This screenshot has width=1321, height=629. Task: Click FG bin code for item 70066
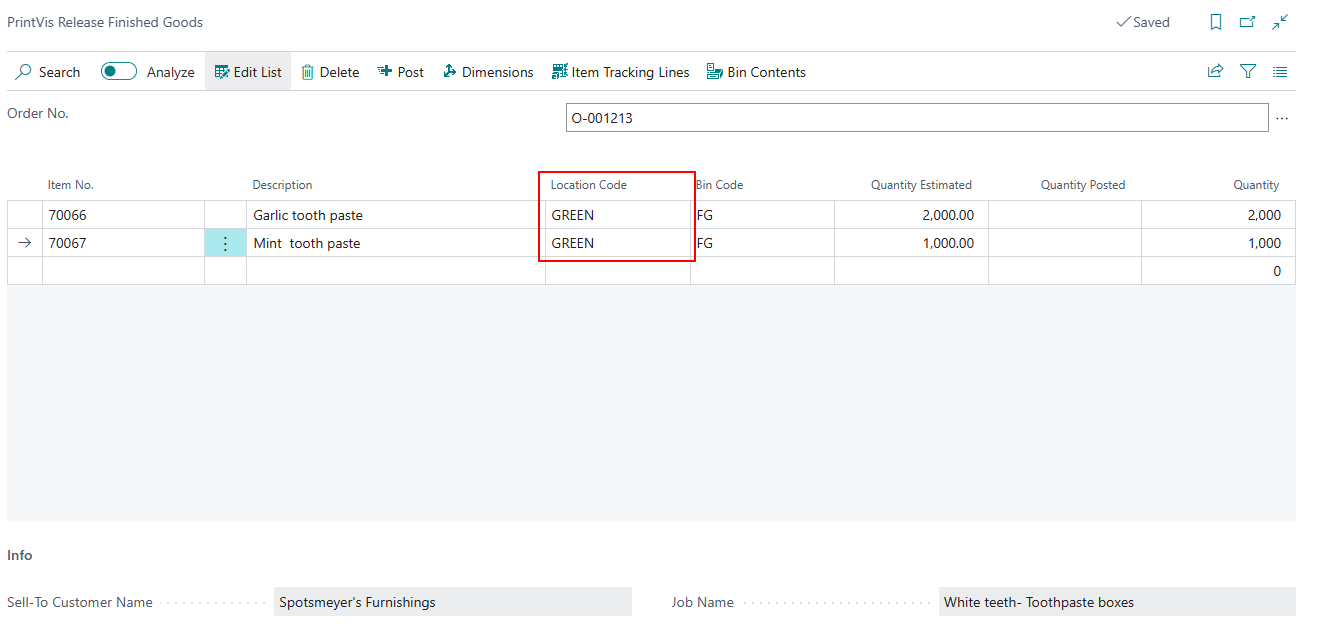(762, 215)
